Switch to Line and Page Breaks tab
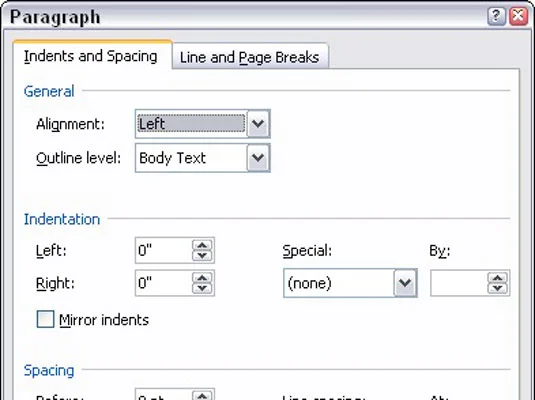Image resolution: width=535 pixels, height=400 pixels. pyautogui.click(x=250, y=57)
